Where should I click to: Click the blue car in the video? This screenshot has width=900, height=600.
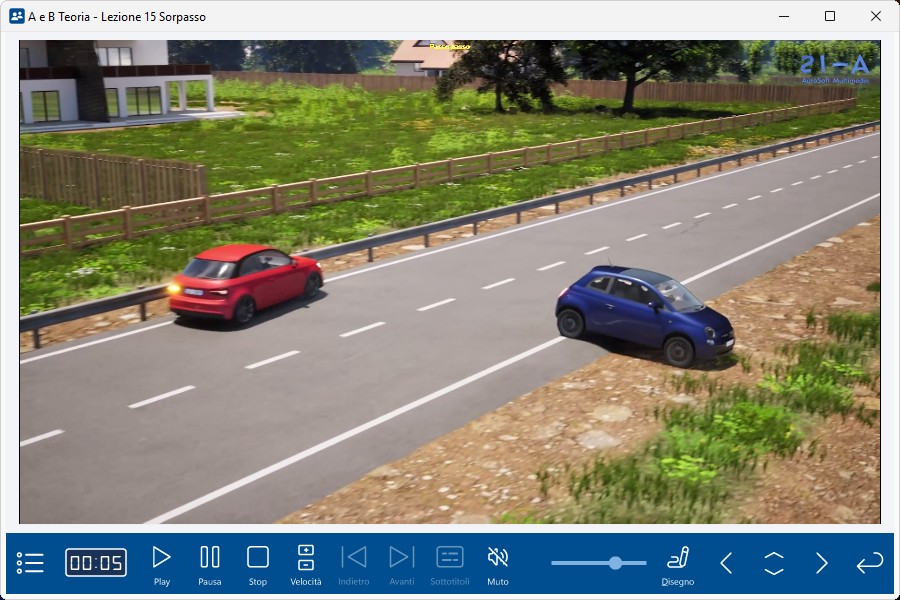click(643, 313)
